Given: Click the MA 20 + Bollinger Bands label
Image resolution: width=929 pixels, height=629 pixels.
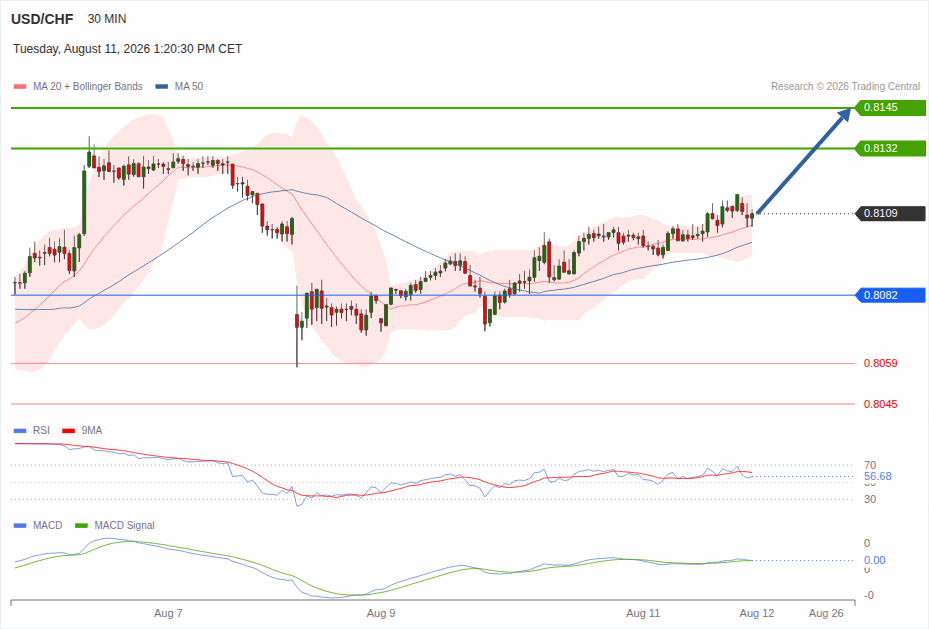Looking at the screenshot, I should (x=88, y=86).
